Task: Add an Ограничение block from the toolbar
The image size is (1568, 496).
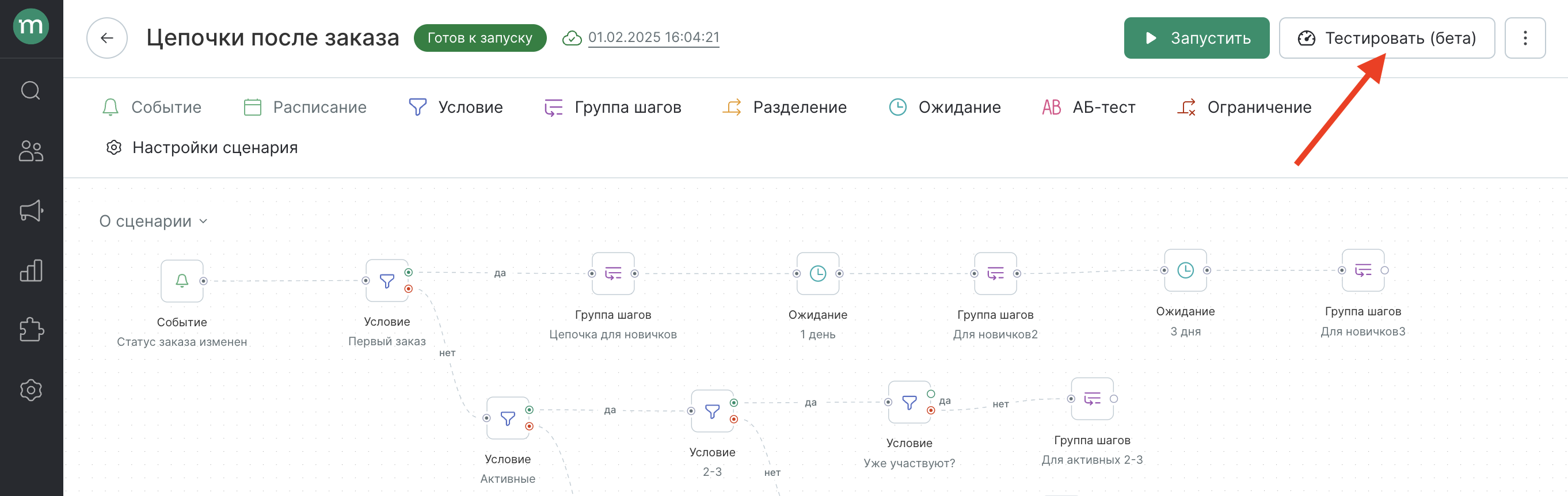Action: tap(1243, 108)
